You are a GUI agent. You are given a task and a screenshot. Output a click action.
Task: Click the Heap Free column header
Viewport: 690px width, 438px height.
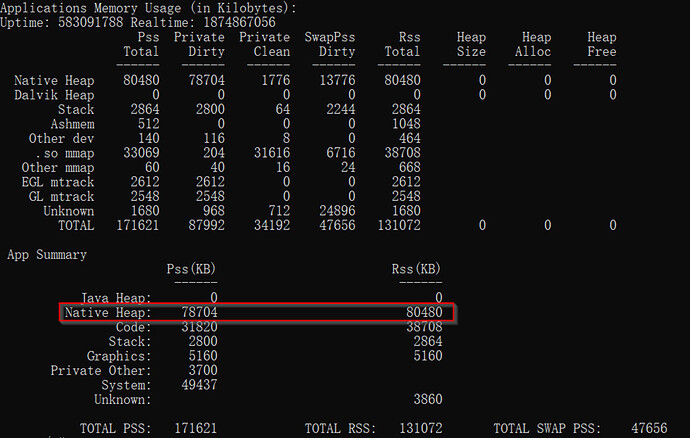(x=601, y=44)
